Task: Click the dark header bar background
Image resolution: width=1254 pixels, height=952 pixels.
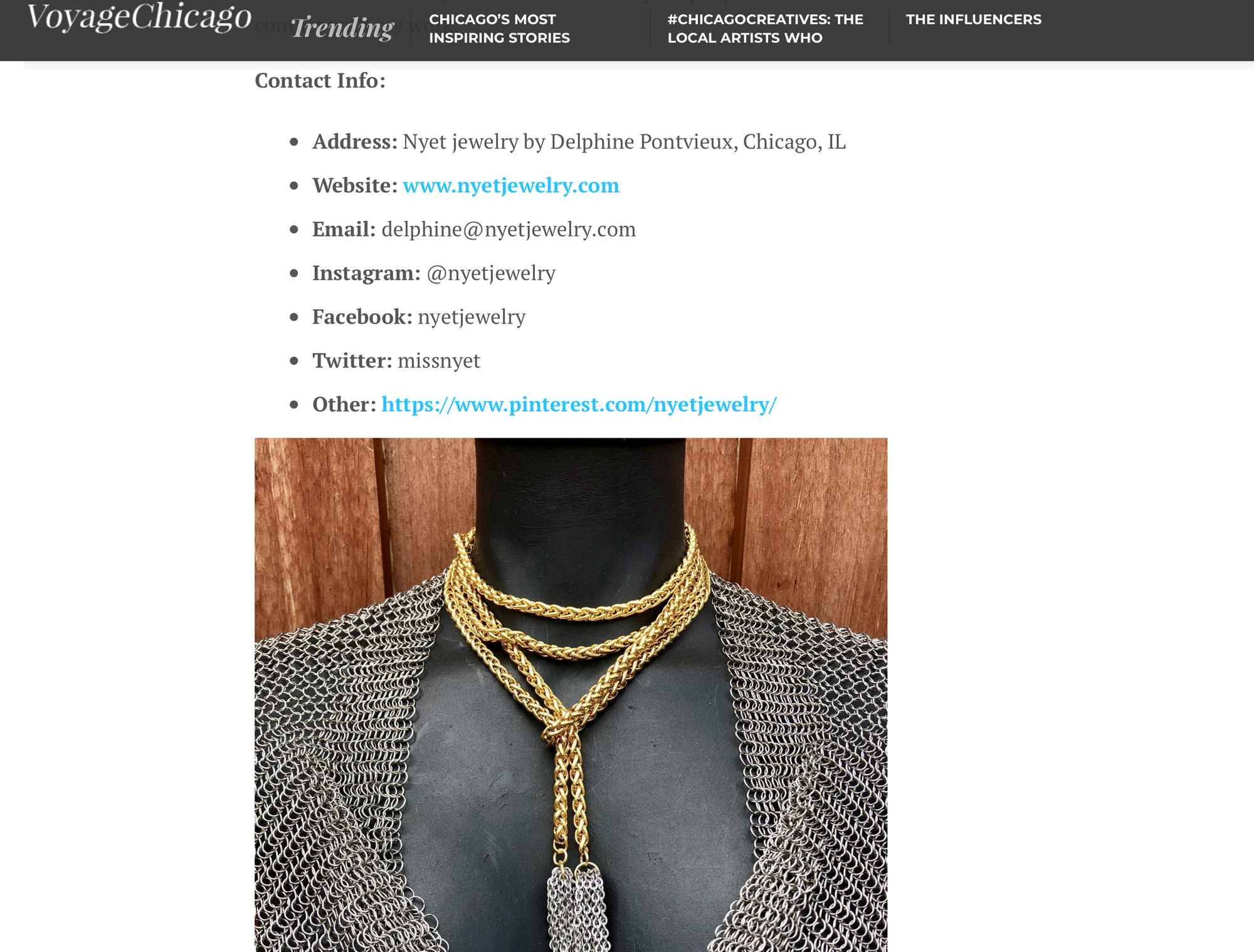Action: pyautogui.click(x=1147, y=30)
